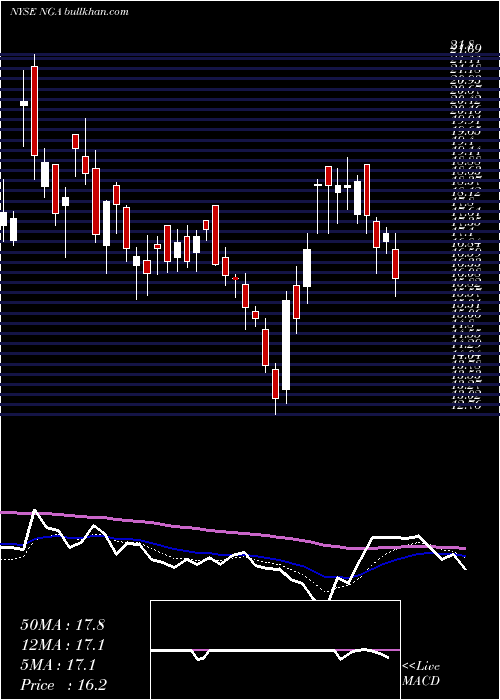
Task: Select the 50MA : 17.8 readout
Action: coord(62,625)
